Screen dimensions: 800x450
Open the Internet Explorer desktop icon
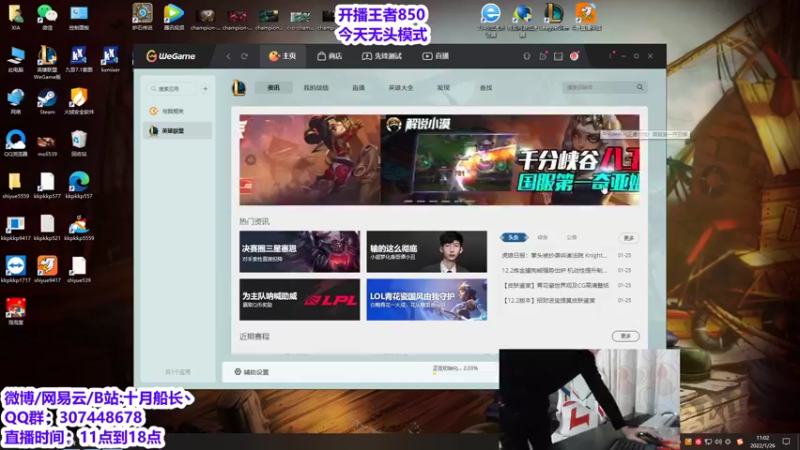pos(490,18)
